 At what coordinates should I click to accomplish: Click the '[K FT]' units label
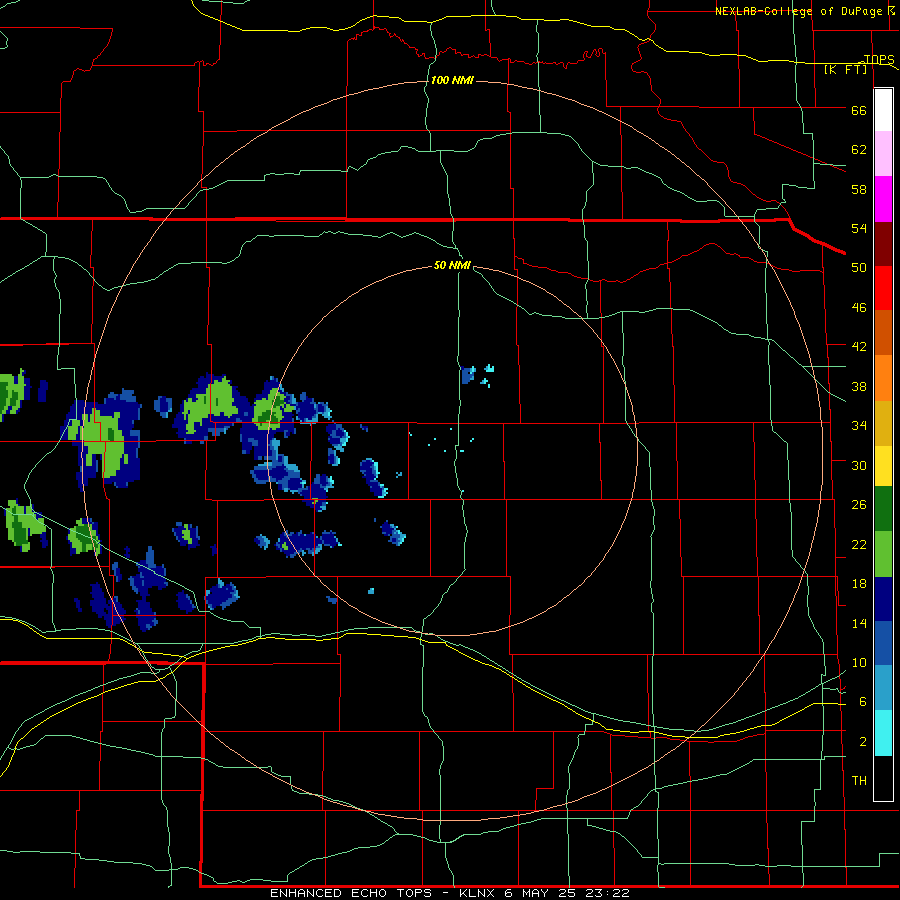click(x=845, y=69)
